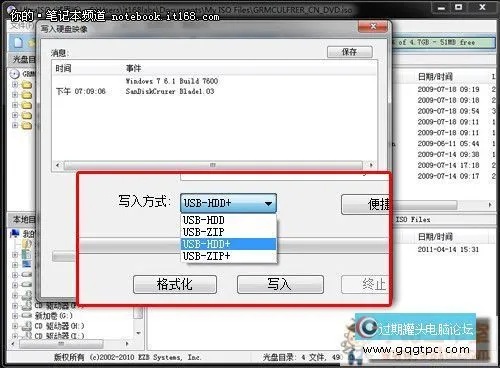Sort messages by the 时间 column header
Image resolution: width=500 pixels, height=368 pixels.
point(63,68)
